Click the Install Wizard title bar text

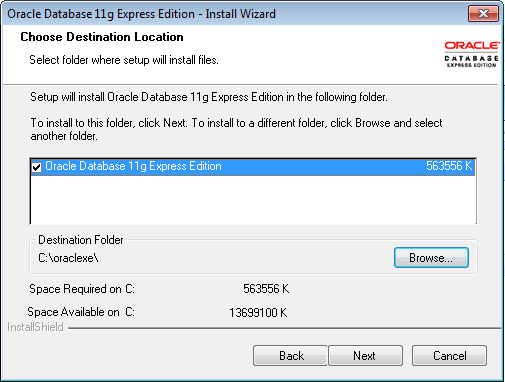pos(142,14)
